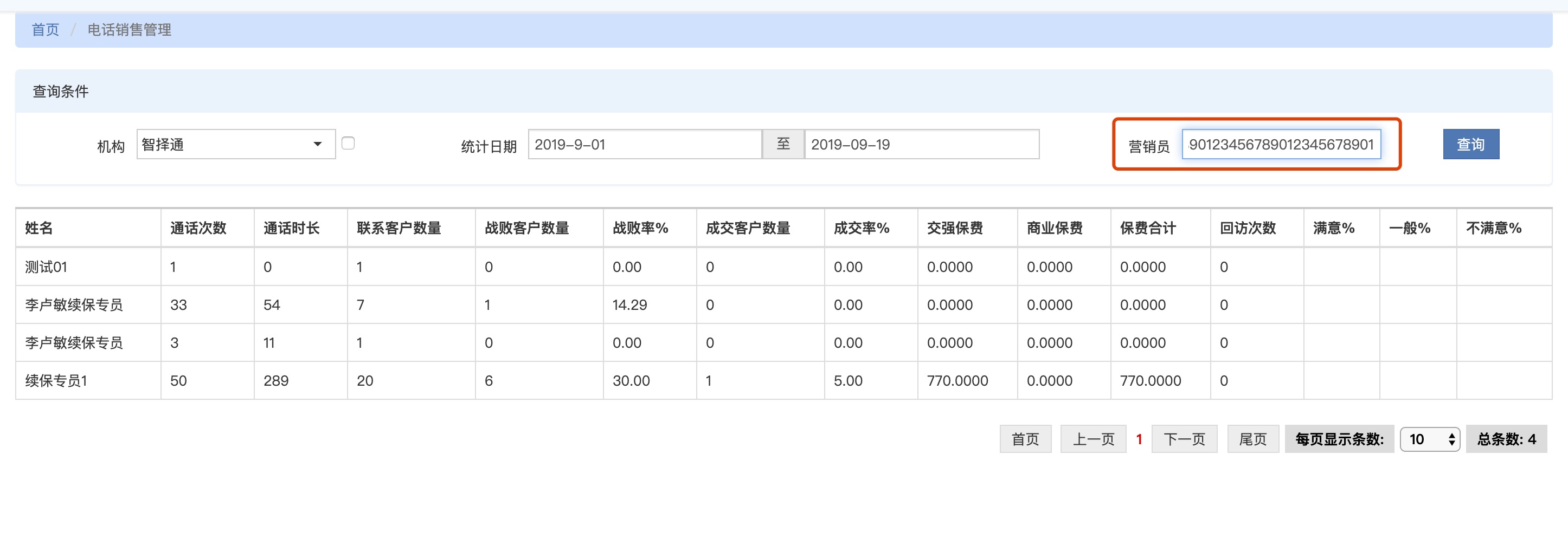Focus the 营销员 text input
This screenshot has height=545, width=1568.
1281,145
